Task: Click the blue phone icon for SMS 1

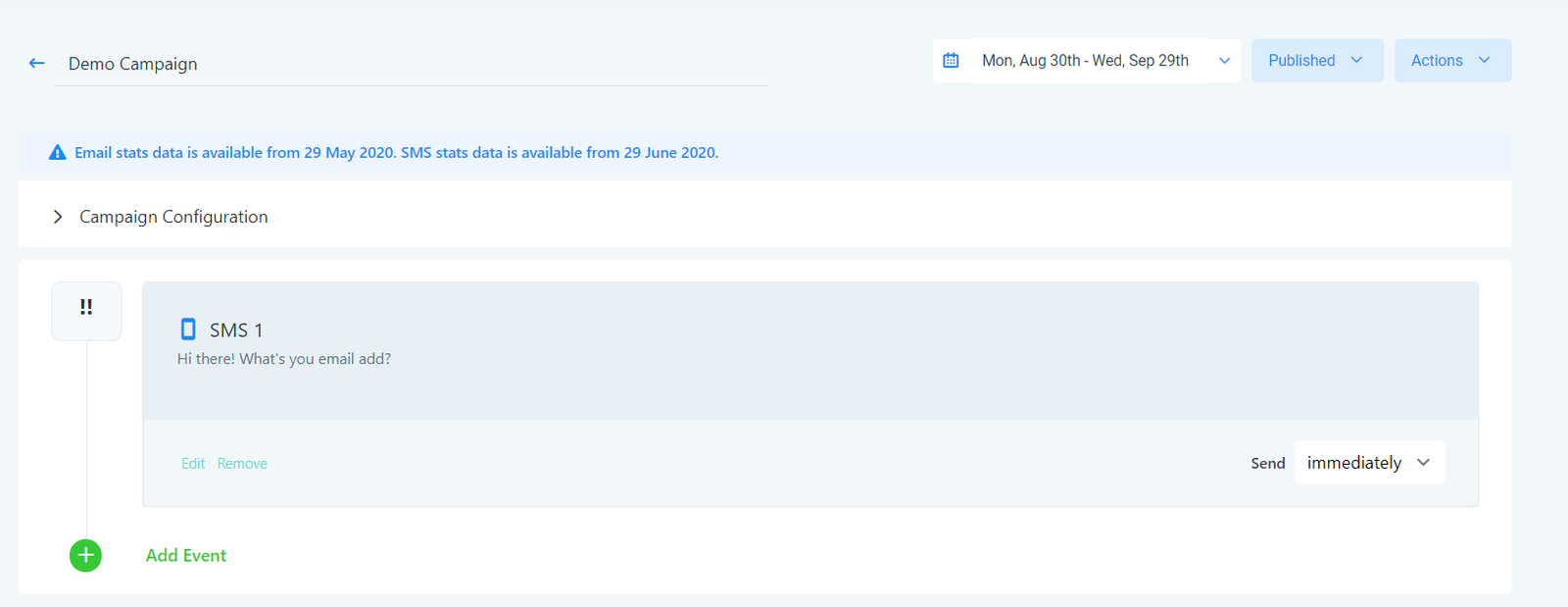Action: click(x=188, y=329)
